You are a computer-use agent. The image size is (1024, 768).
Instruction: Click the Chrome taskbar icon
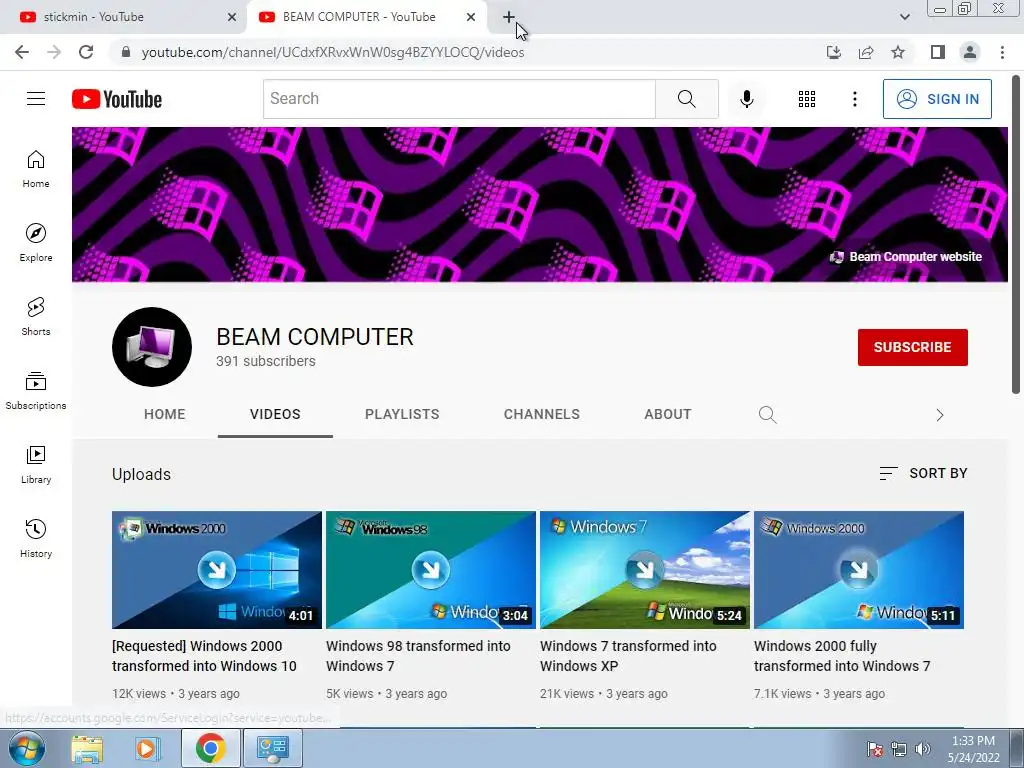[x=210, y=748]
